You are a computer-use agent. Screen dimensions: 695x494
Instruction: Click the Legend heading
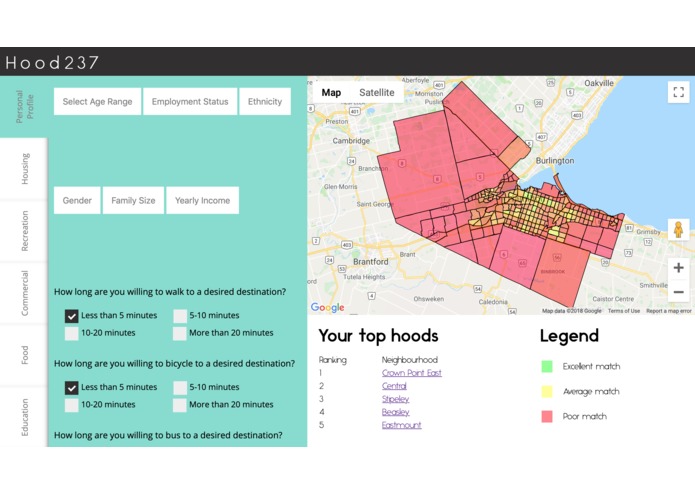pyautogui.click(x=569, y=336)
